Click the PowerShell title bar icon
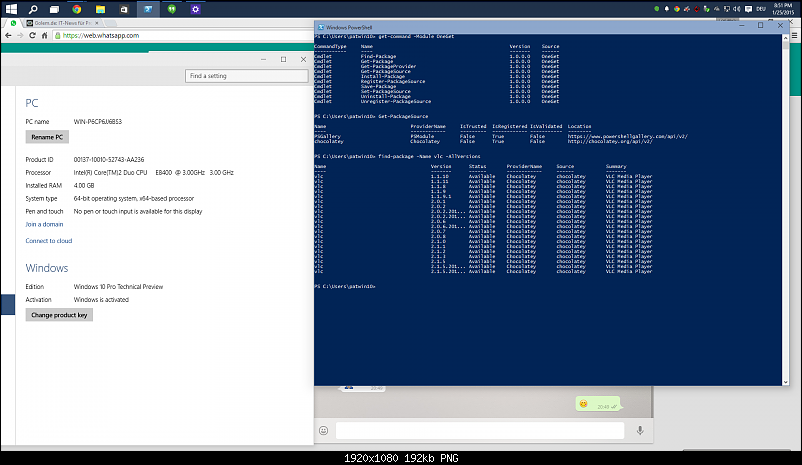 click(x=321, y=27)
